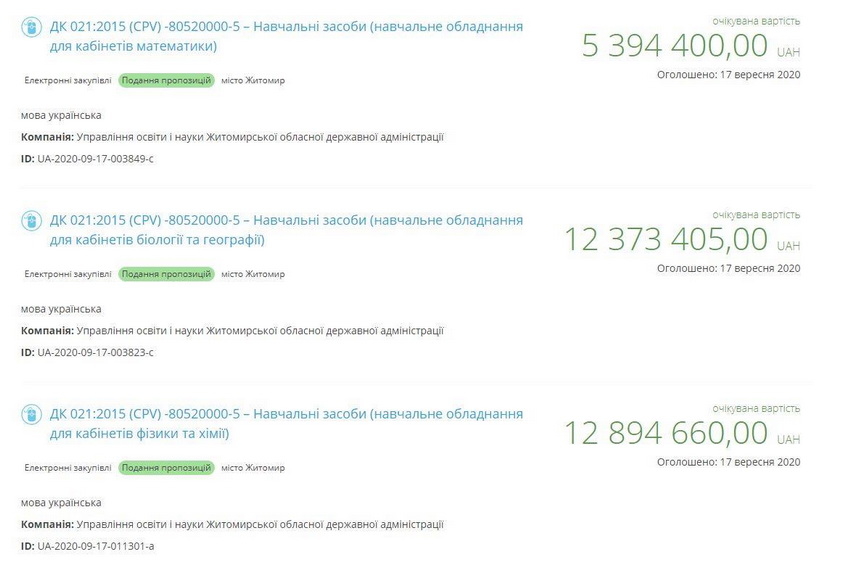The image size is (850, 569).
Task: Select the 12 373 405,00 UAH expected value
Action: tap(666, 240)
